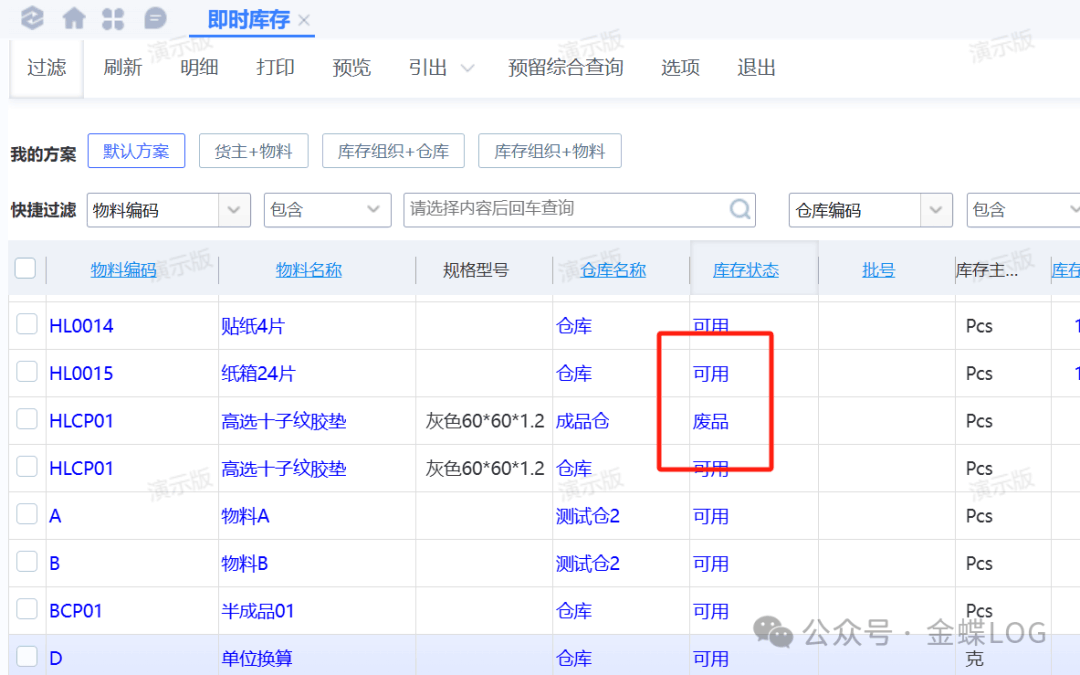Check the BCP01 row checkbox
This screenshot has width=1080, height=675.
27,610
